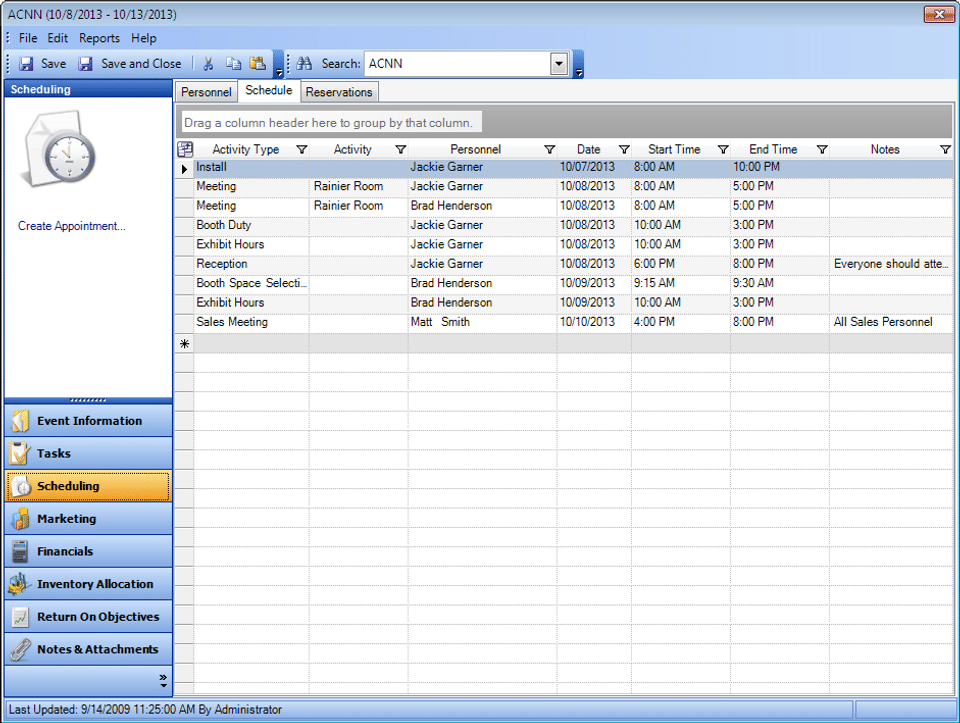Open the Personnel column filter

tap(550, 149)
